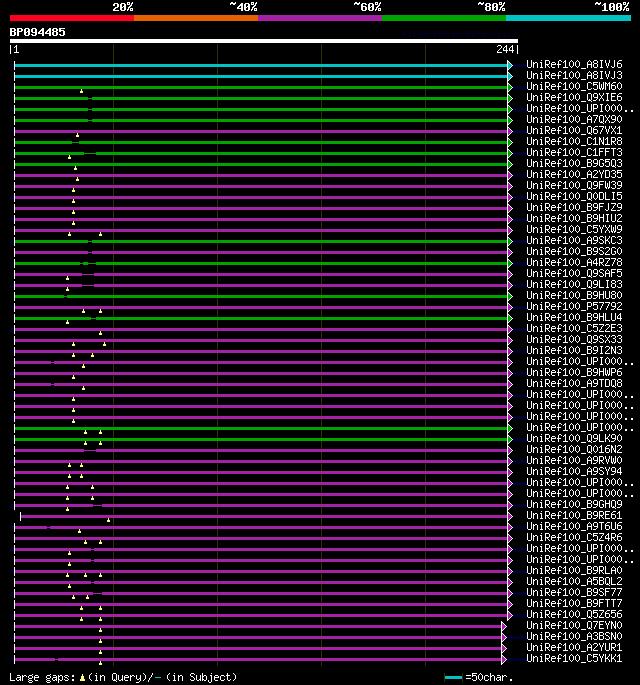Open hit UniRef100_Q67VX1
The image size is (640, 685).
tap(574, 130)
